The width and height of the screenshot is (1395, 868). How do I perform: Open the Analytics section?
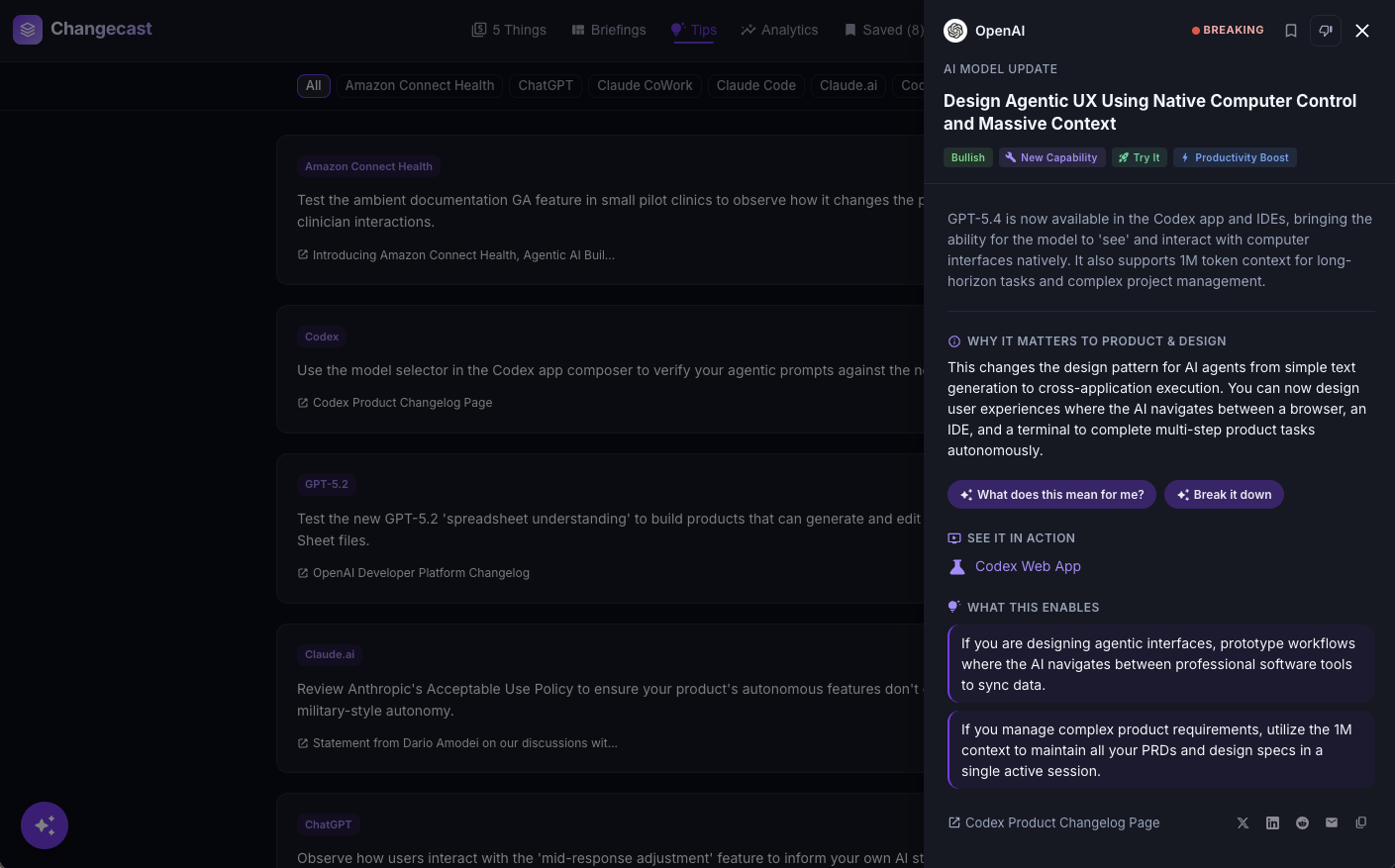click(x=780, y=30)
